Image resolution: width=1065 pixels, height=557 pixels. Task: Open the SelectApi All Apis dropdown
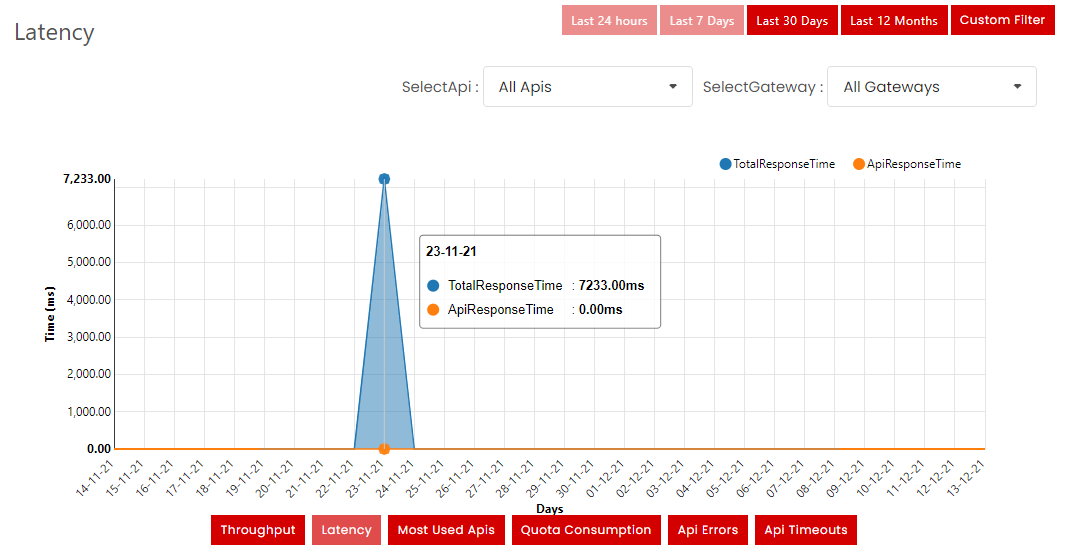[587, 87]
